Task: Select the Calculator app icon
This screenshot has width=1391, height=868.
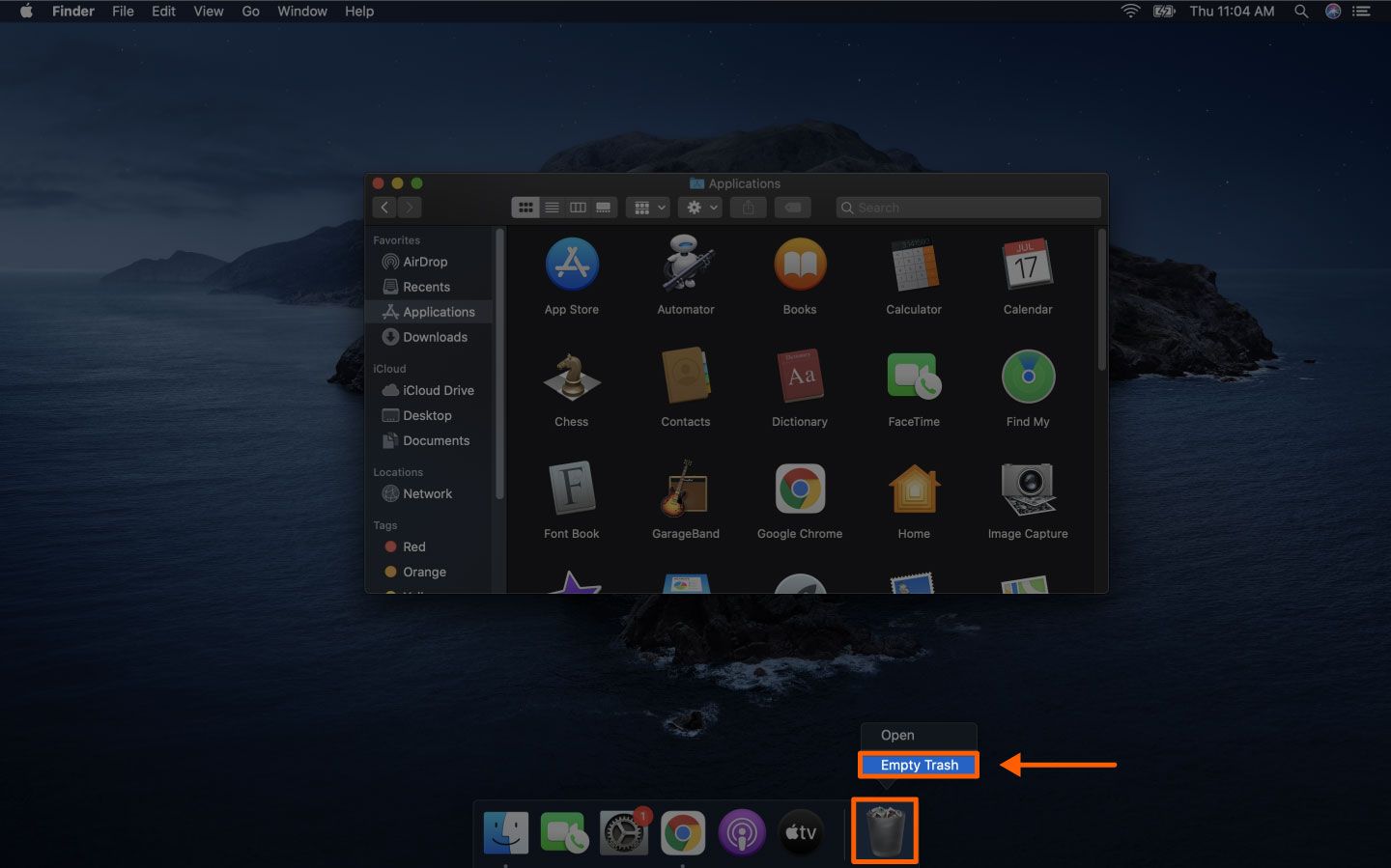Action: (914, 265)
